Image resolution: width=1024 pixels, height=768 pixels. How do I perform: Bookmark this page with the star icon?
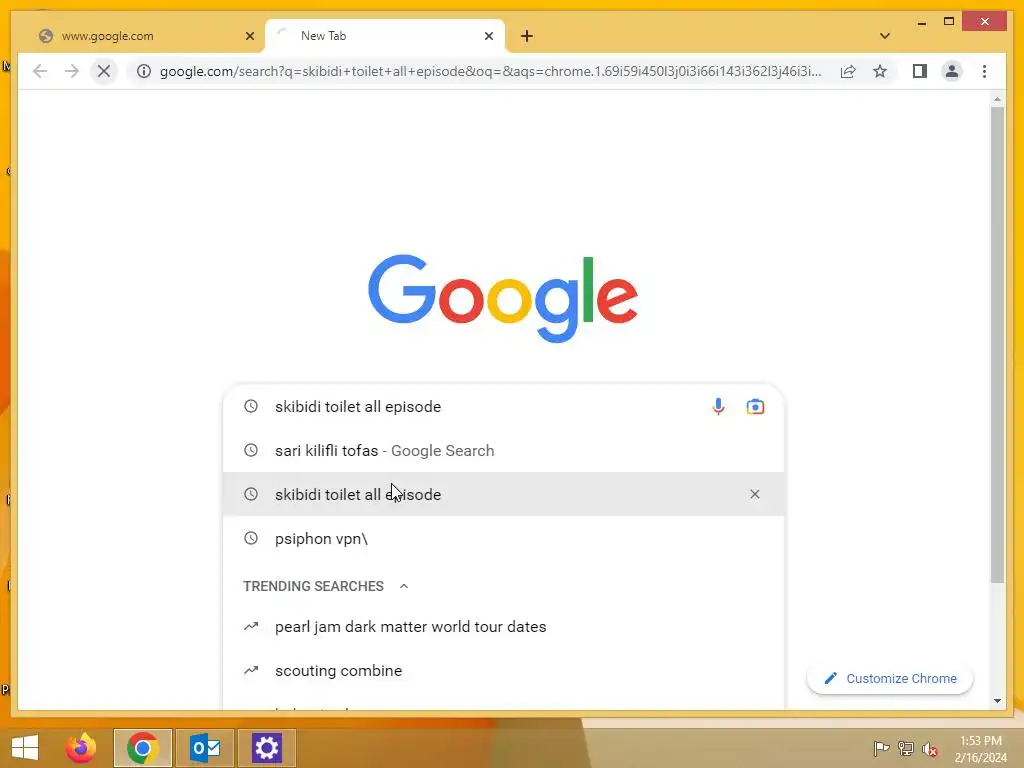pos(880,71)
